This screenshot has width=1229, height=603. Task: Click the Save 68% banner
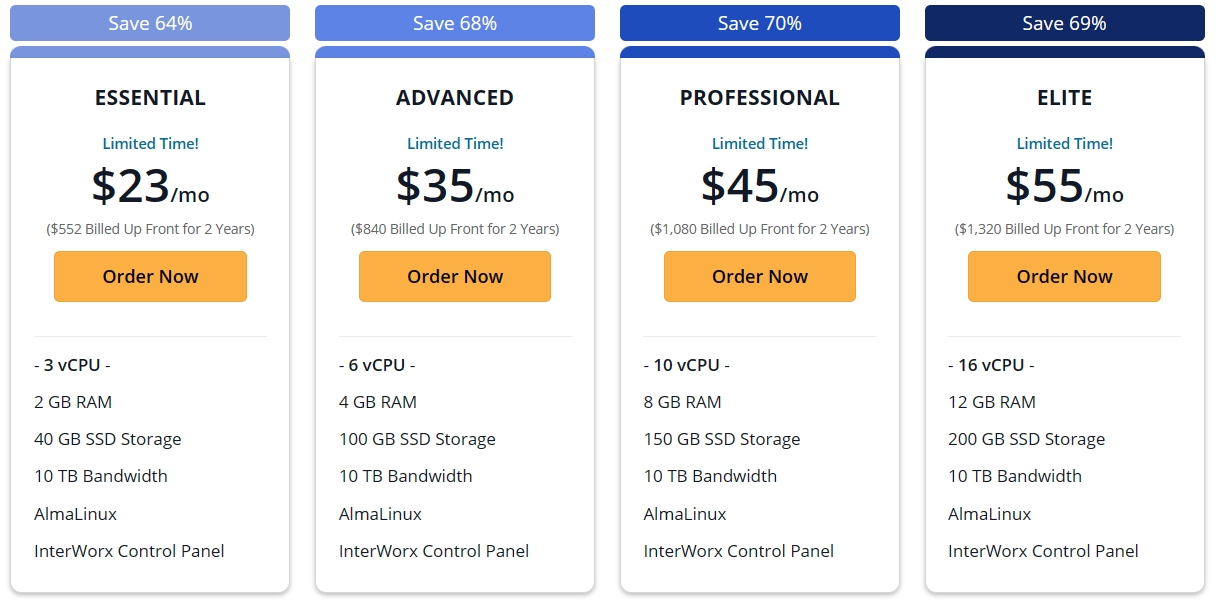(455, 23)
